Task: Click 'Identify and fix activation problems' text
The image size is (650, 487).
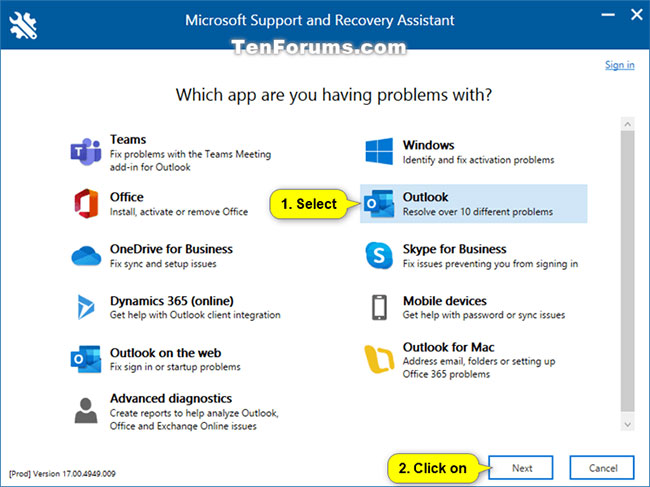Action: (478, 160)
